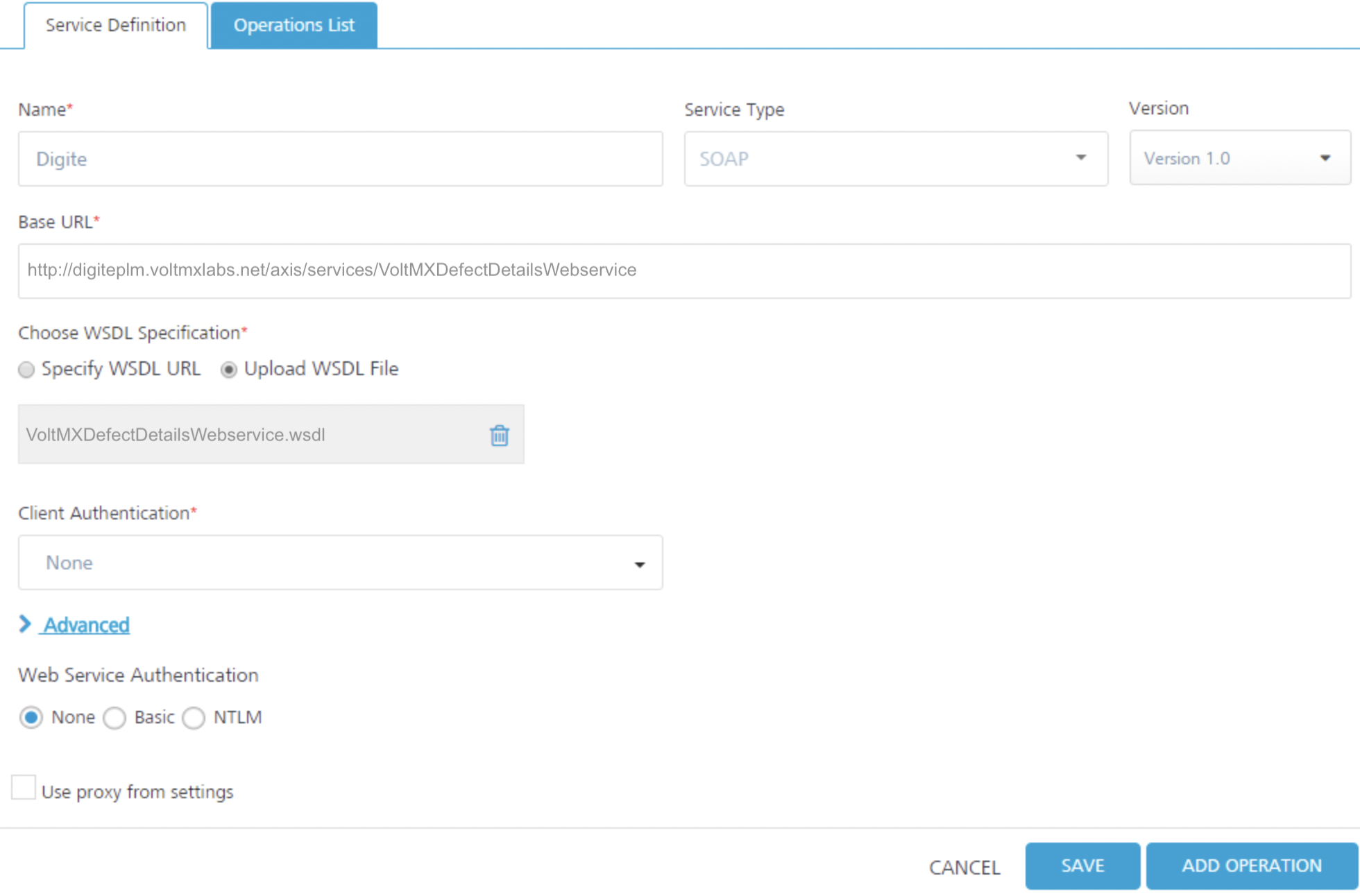Delete the uploaded WSDL file via trash icon

coord(499,435)
